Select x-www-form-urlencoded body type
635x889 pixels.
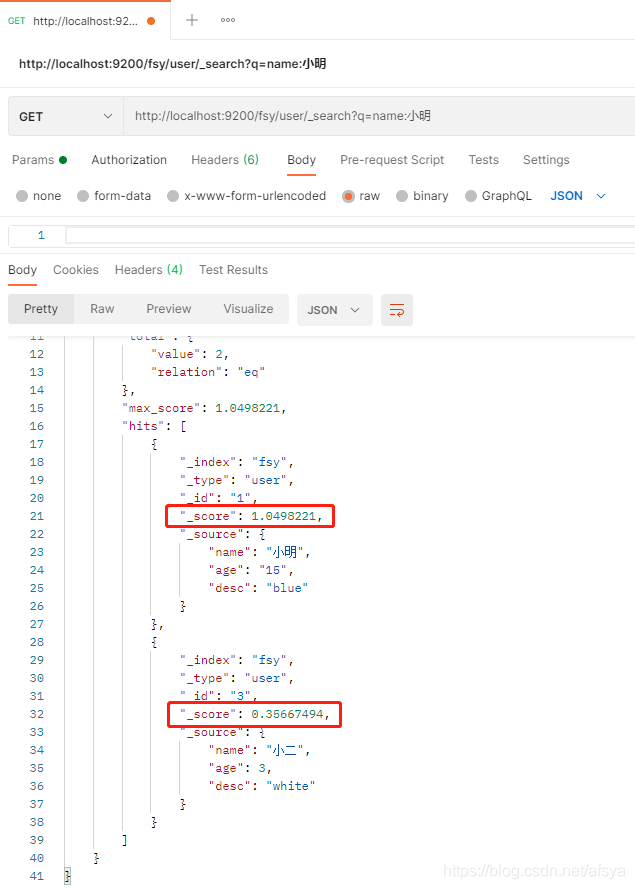point(173,196)
